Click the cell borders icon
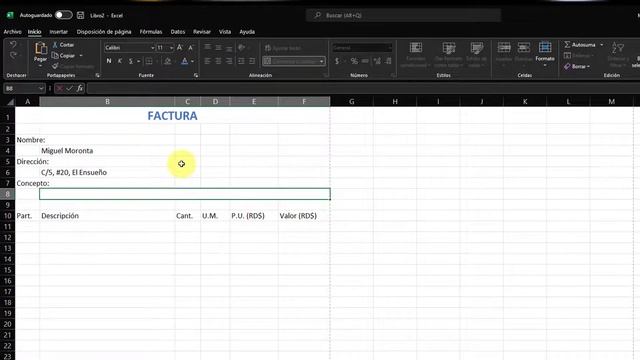 click(x=149, y=61)
